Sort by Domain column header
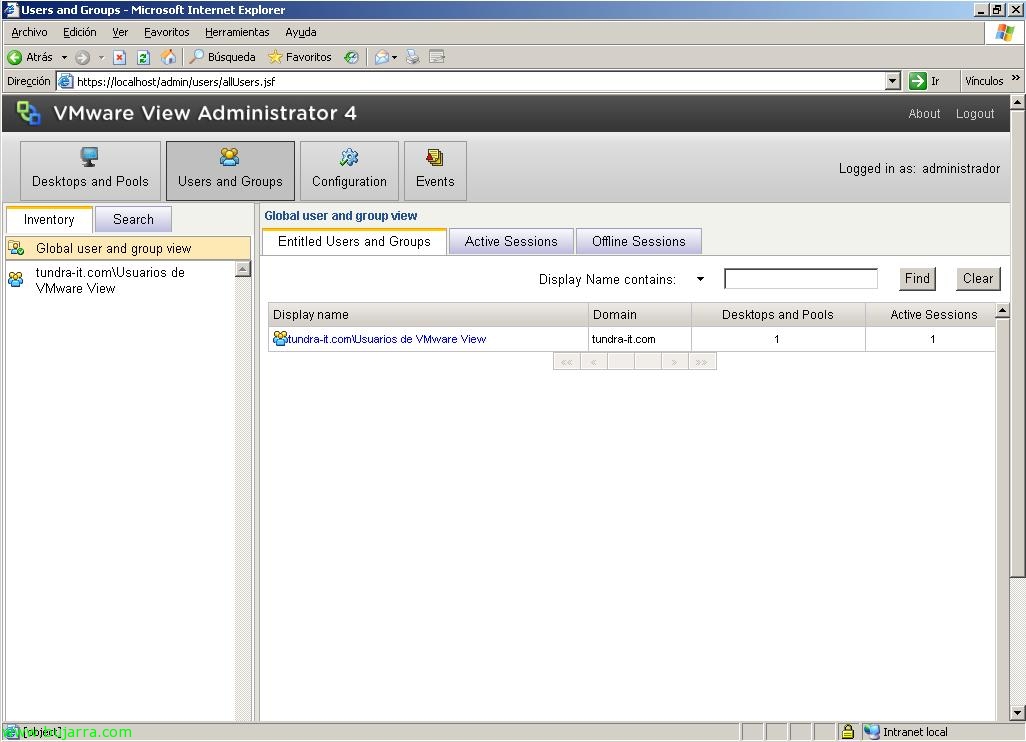 pos(639,314)
